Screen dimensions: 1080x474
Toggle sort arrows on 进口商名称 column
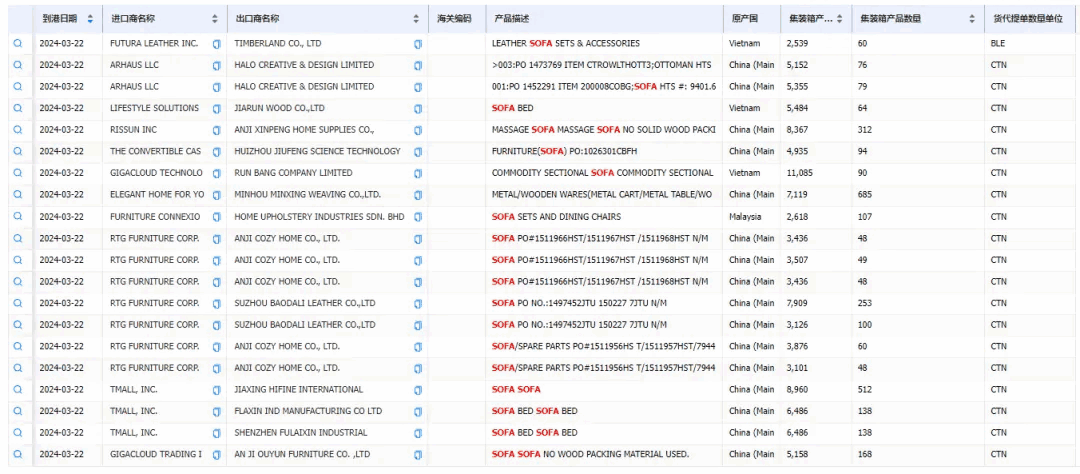(215, 19)
